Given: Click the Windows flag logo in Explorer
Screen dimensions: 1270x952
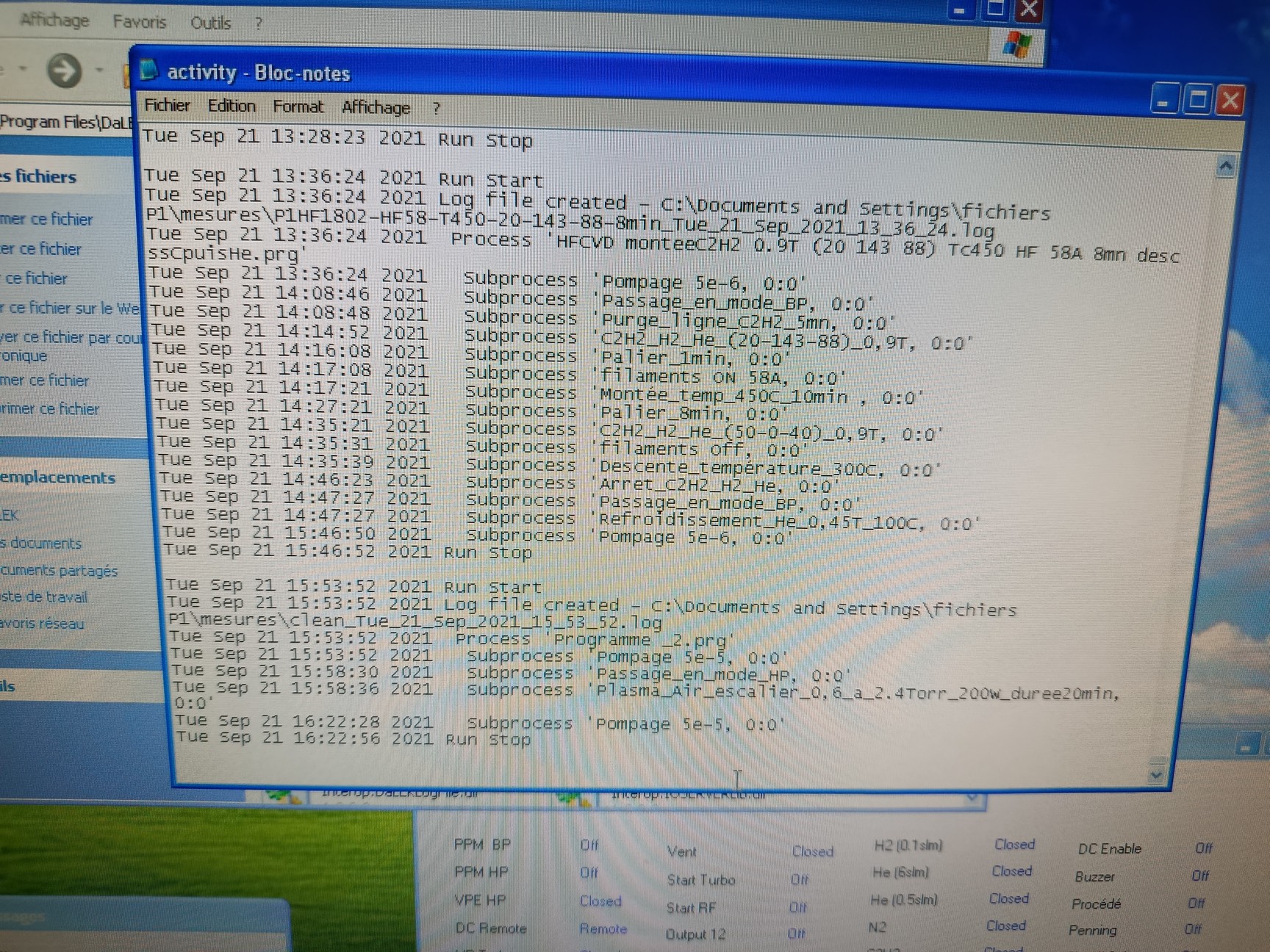Looking at the screenshot, I should coord(1016,45).
